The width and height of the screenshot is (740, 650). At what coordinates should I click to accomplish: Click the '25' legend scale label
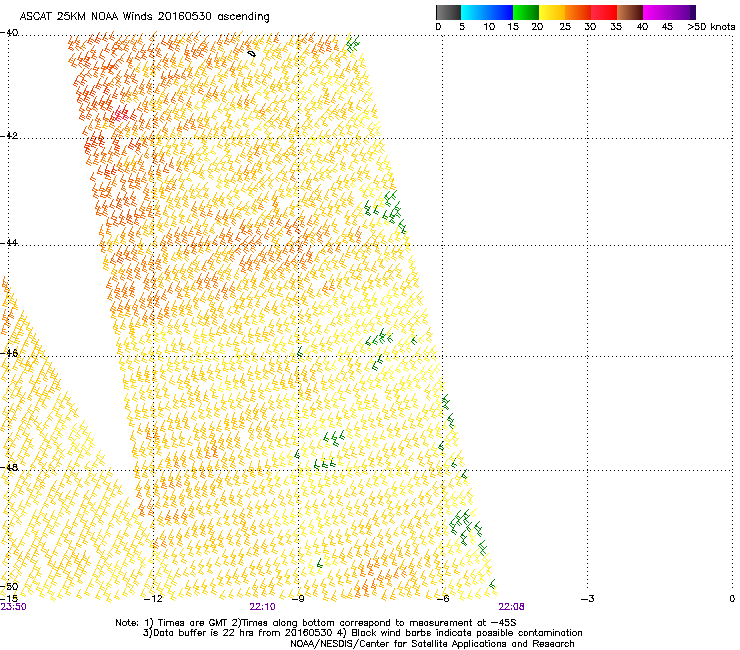[x=565, y=27]
